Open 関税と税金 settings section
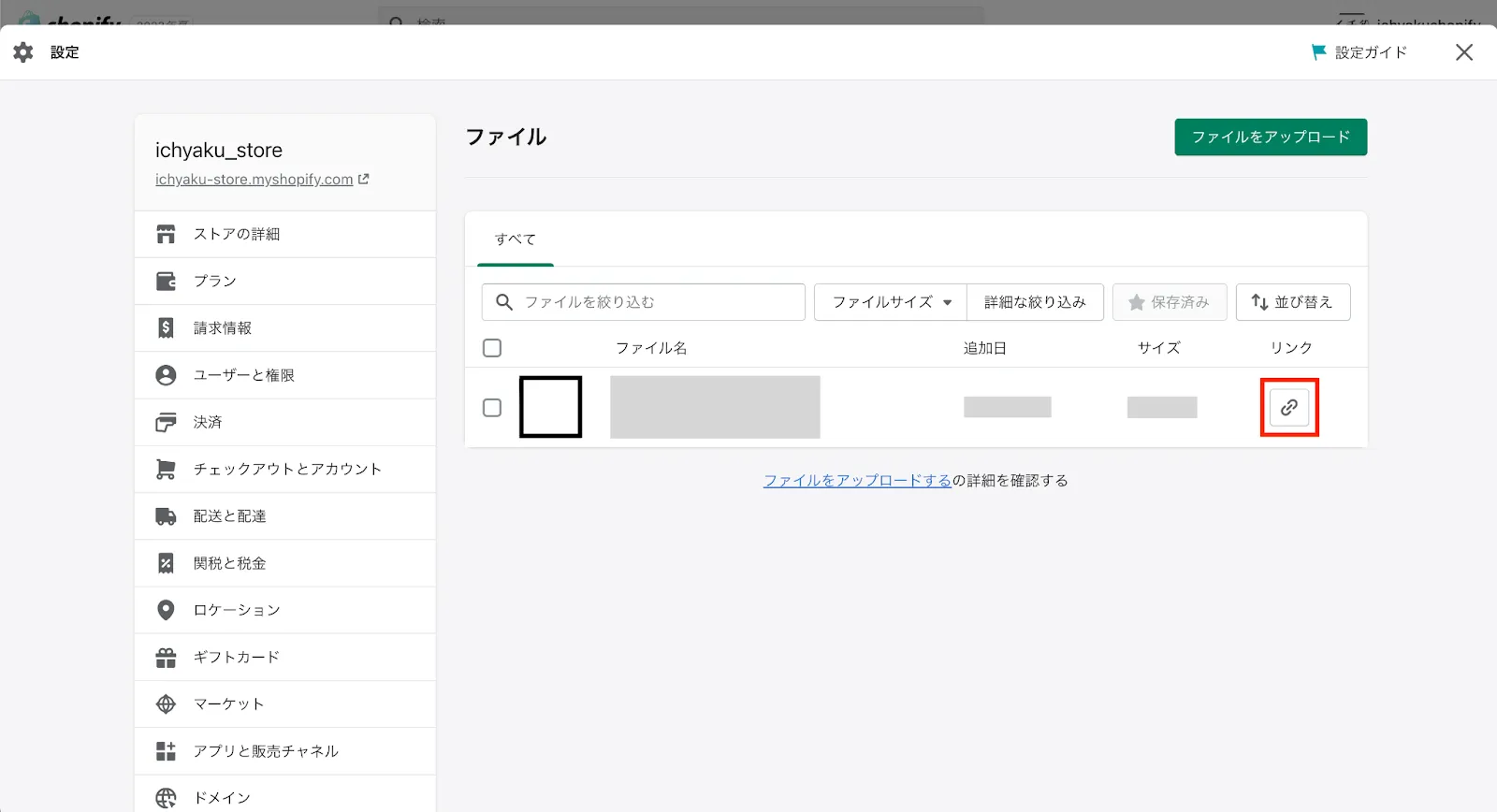 (285, 563)
